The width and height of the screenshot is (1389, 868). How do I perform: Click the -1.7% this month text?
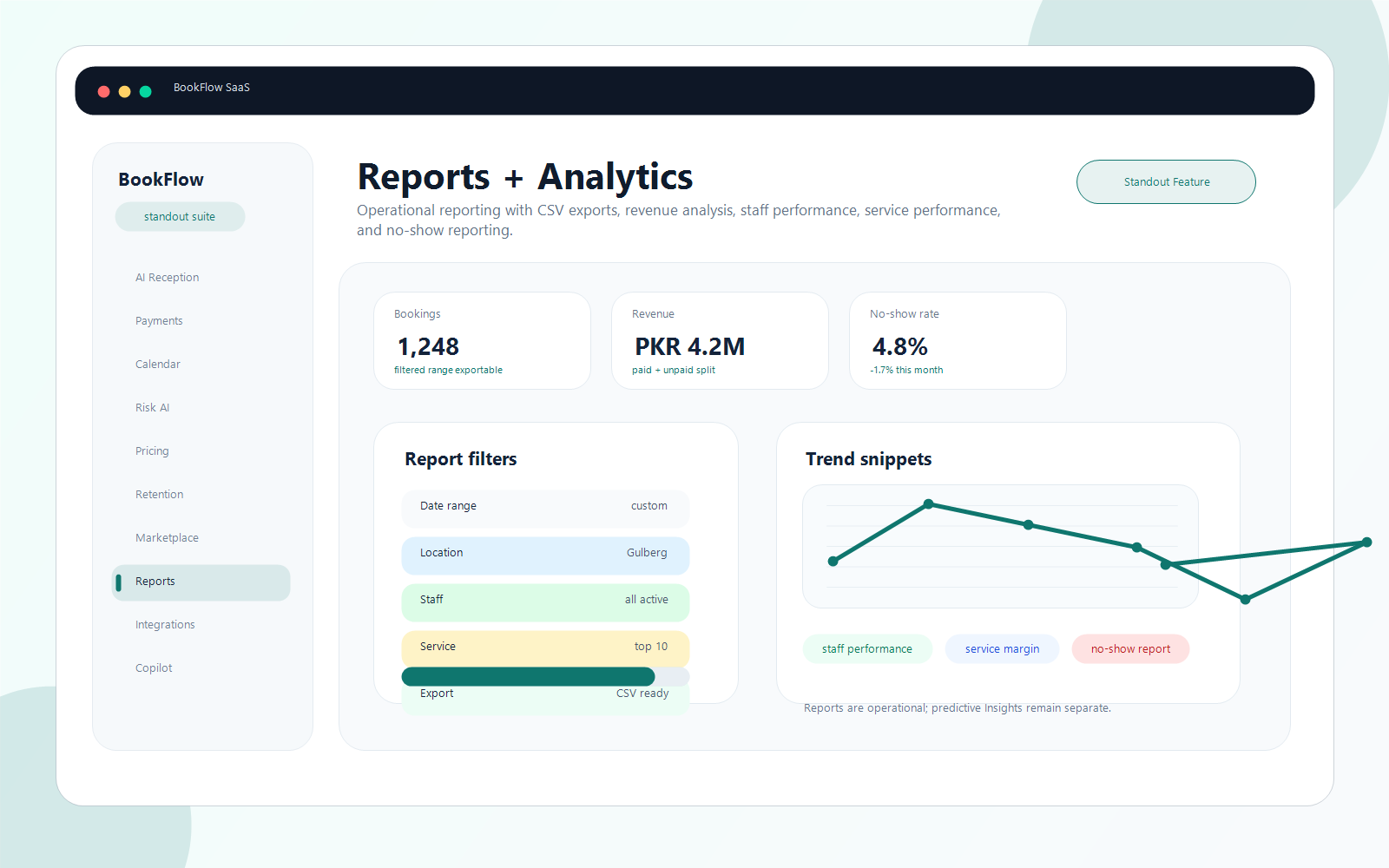[x=906, y=370]
